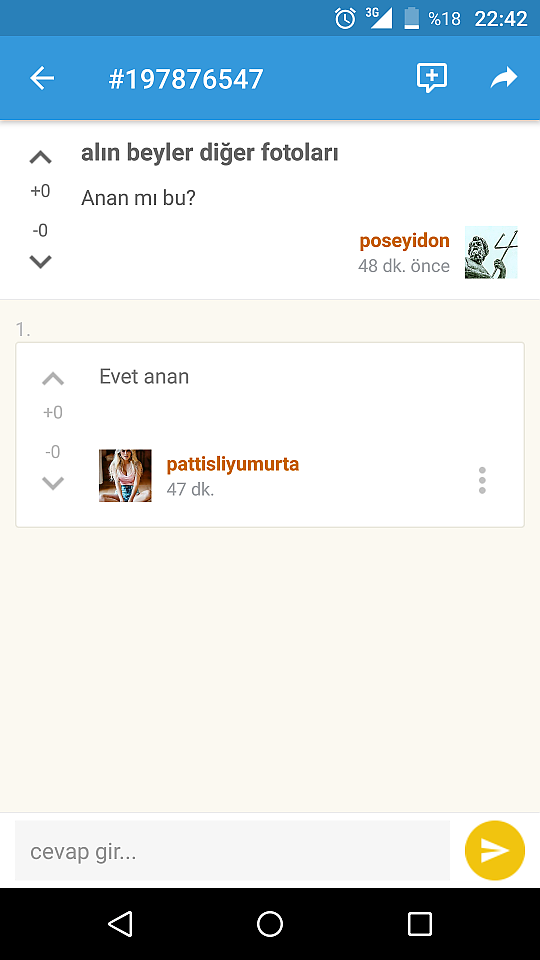This screenshot has width=540, height=960.
Task: View poseyidon's statue avatar
Action: (x=491, y=252)
